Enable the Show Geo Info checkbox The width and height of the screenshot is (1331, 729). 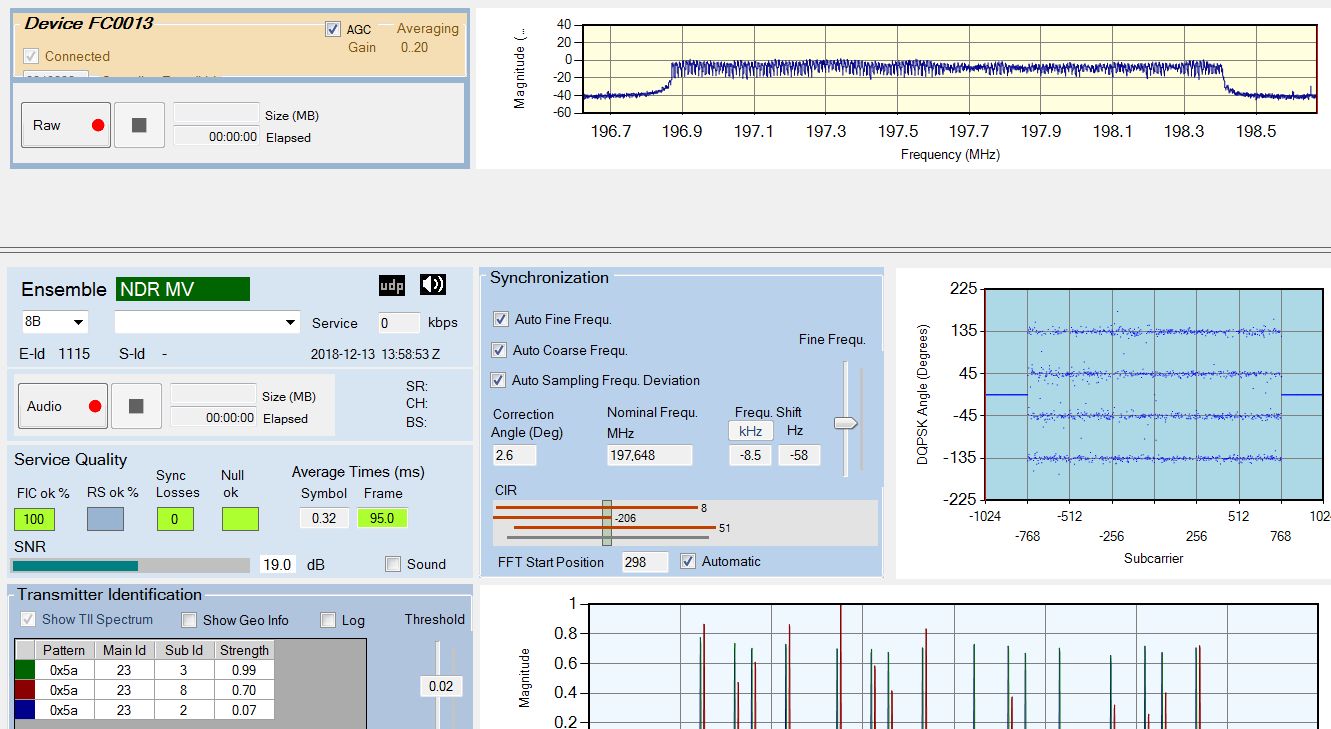(189, 620)
